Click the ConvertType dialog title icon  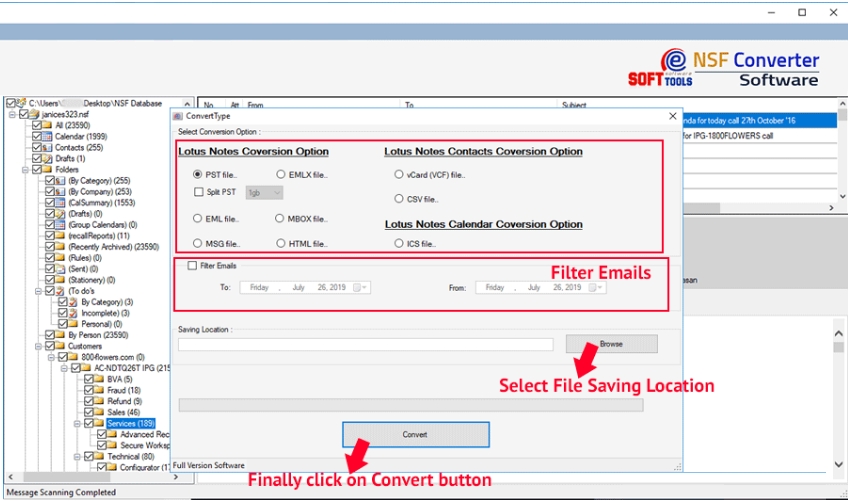[x=178, y=116]
